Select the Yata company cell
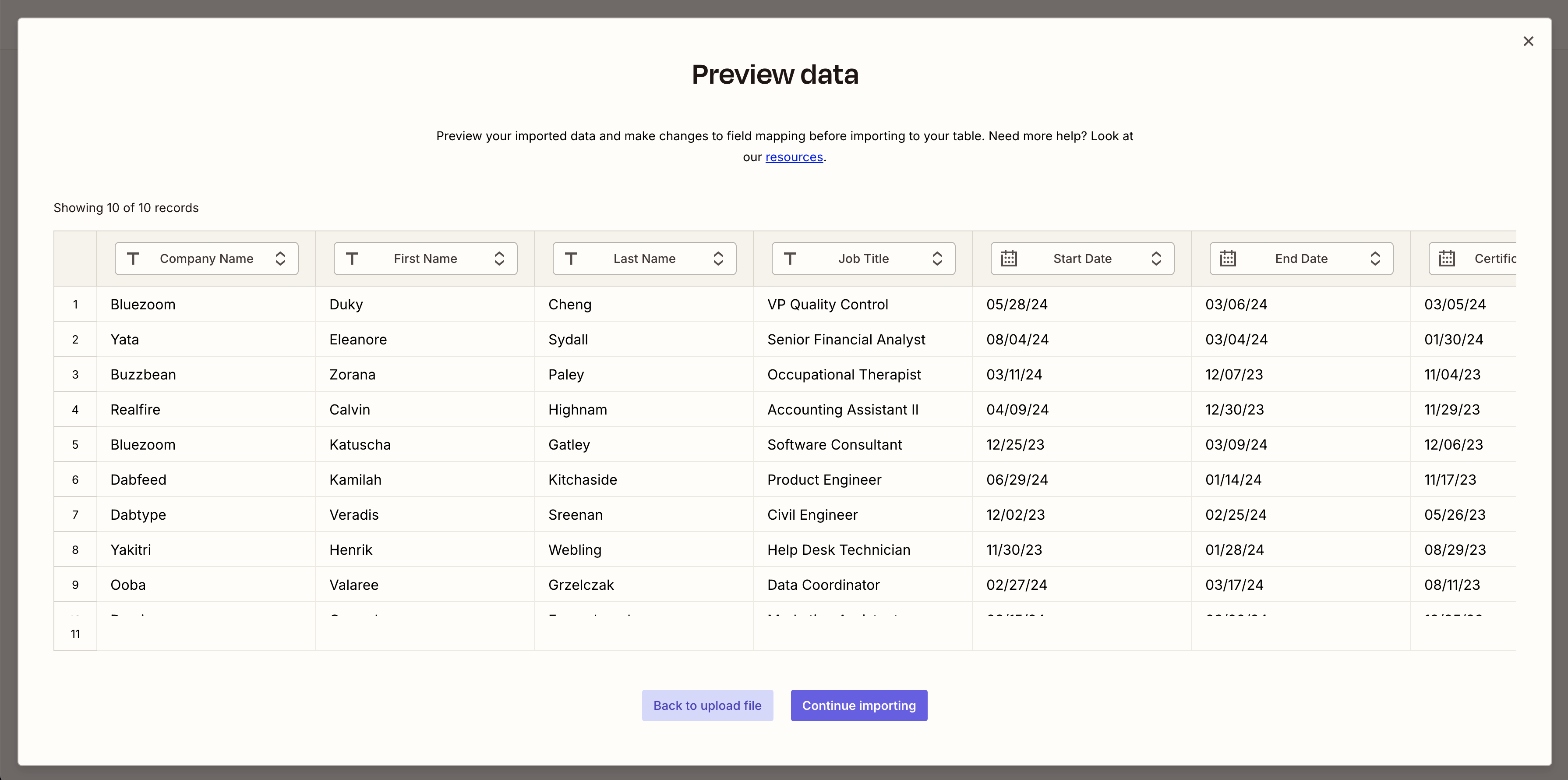1568x780 pixels. click(206, 340)
